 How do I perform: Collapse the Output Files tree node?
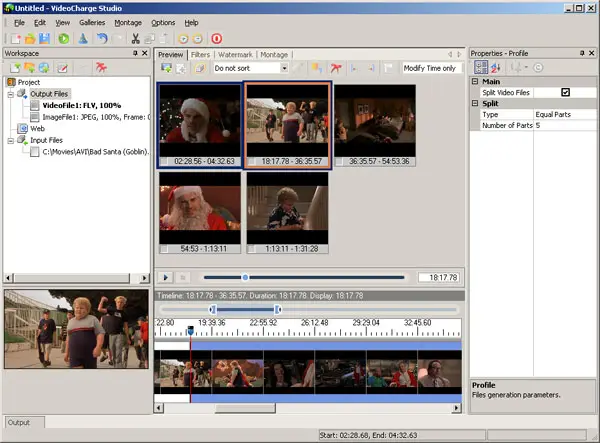tap(10, 95)
